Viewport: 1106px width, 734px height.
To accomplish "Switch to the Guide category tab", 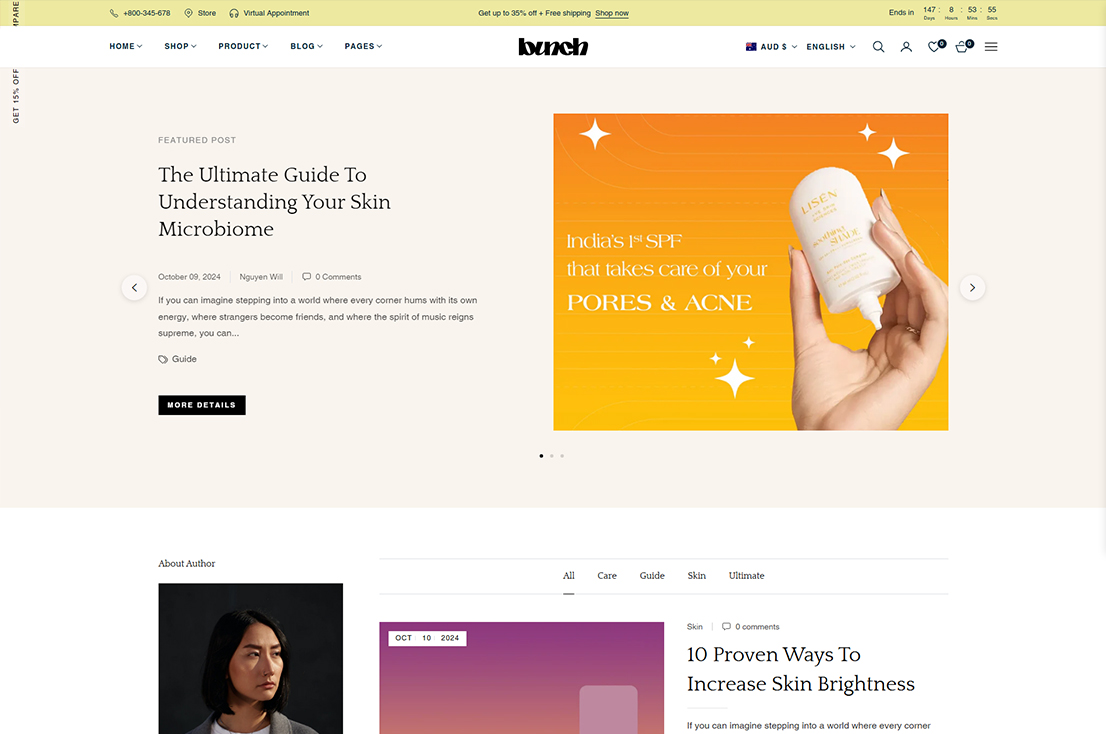I will point(652,576).
